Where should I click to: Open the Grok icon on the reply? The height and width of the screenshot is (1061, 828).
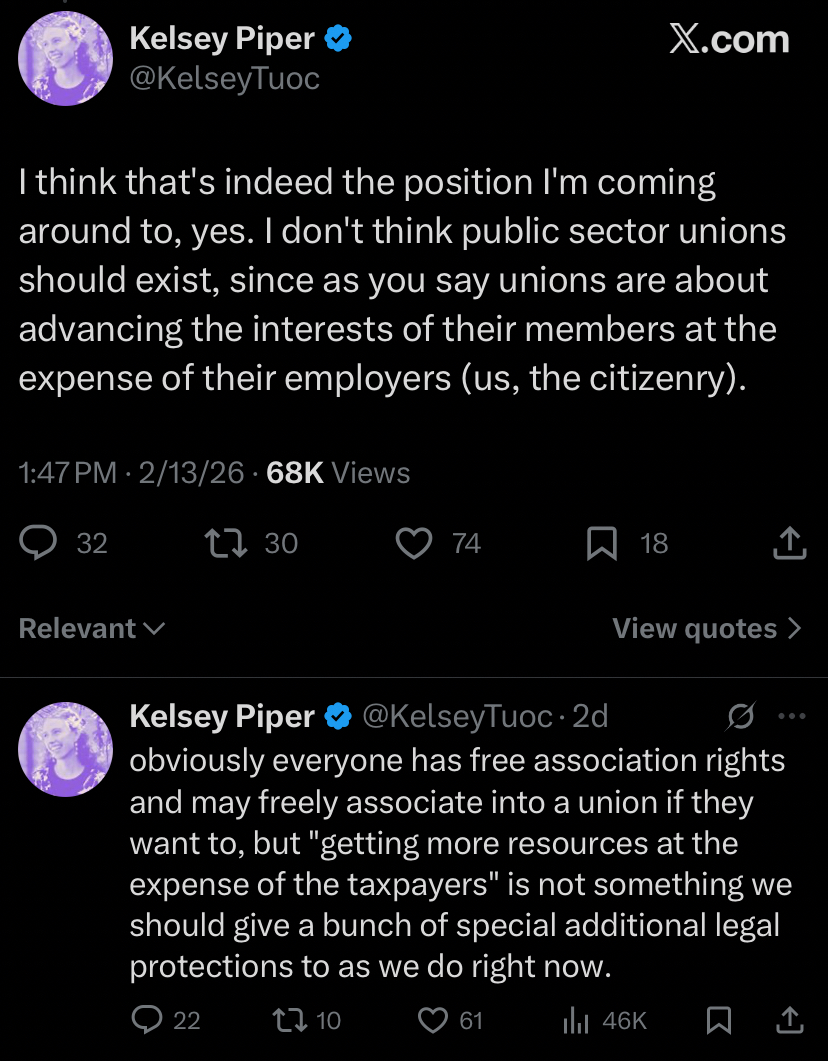tap(742, 716)
